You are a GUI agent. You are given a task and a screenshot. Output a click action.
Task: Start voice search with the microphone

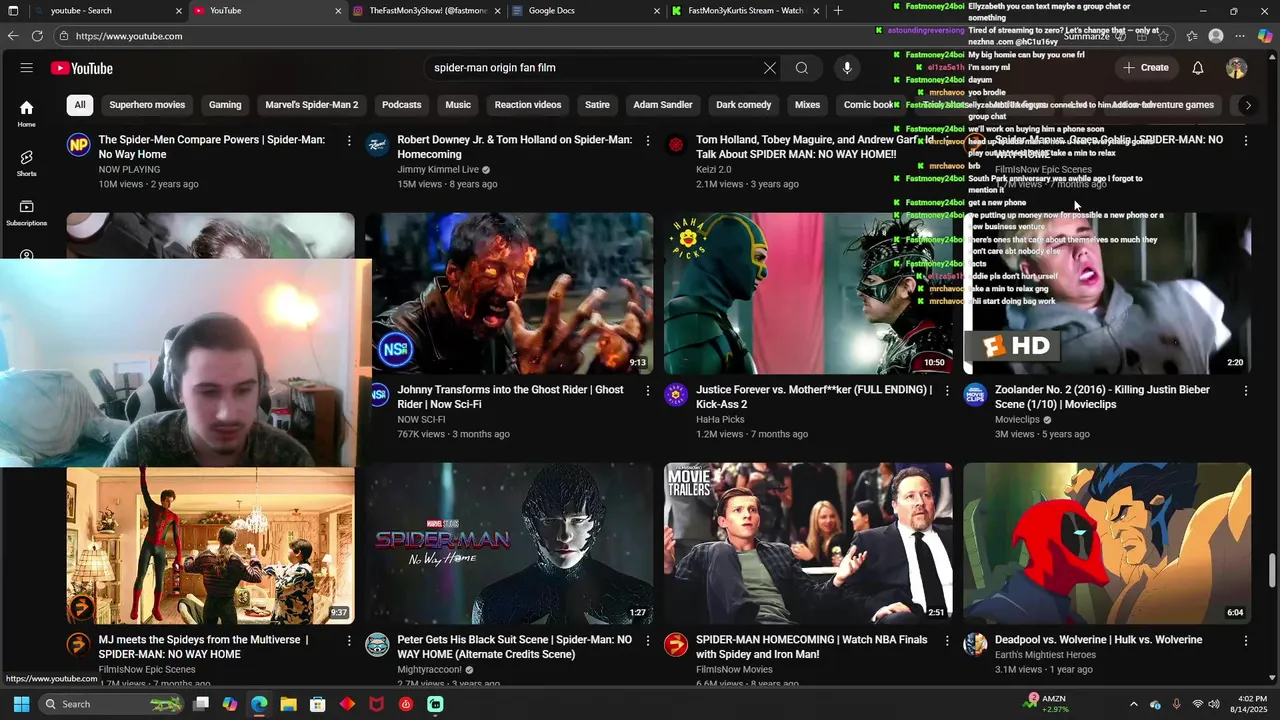[x=847, y=68]
